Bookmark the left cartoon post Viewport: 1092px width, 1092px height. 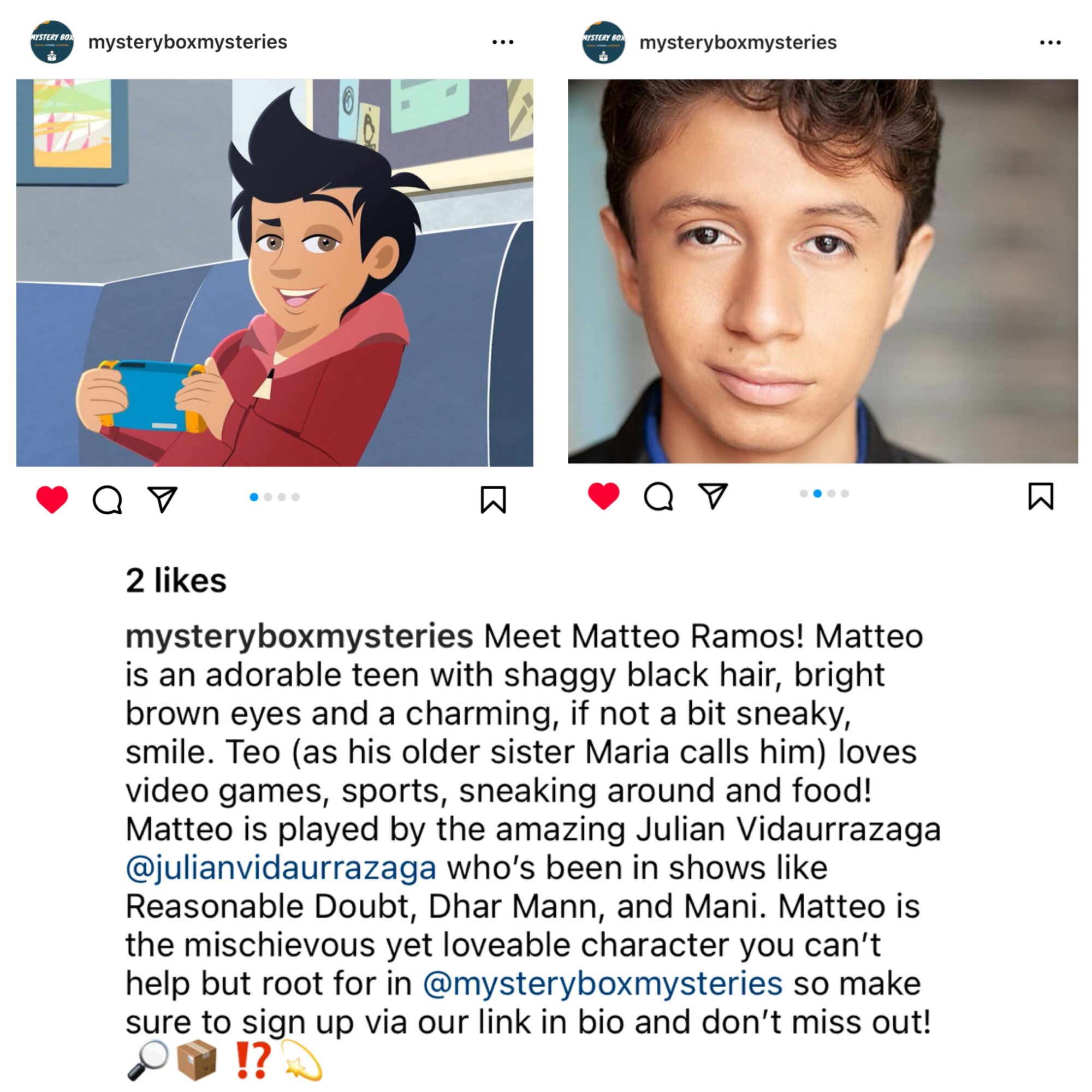(x=493, y=500)
